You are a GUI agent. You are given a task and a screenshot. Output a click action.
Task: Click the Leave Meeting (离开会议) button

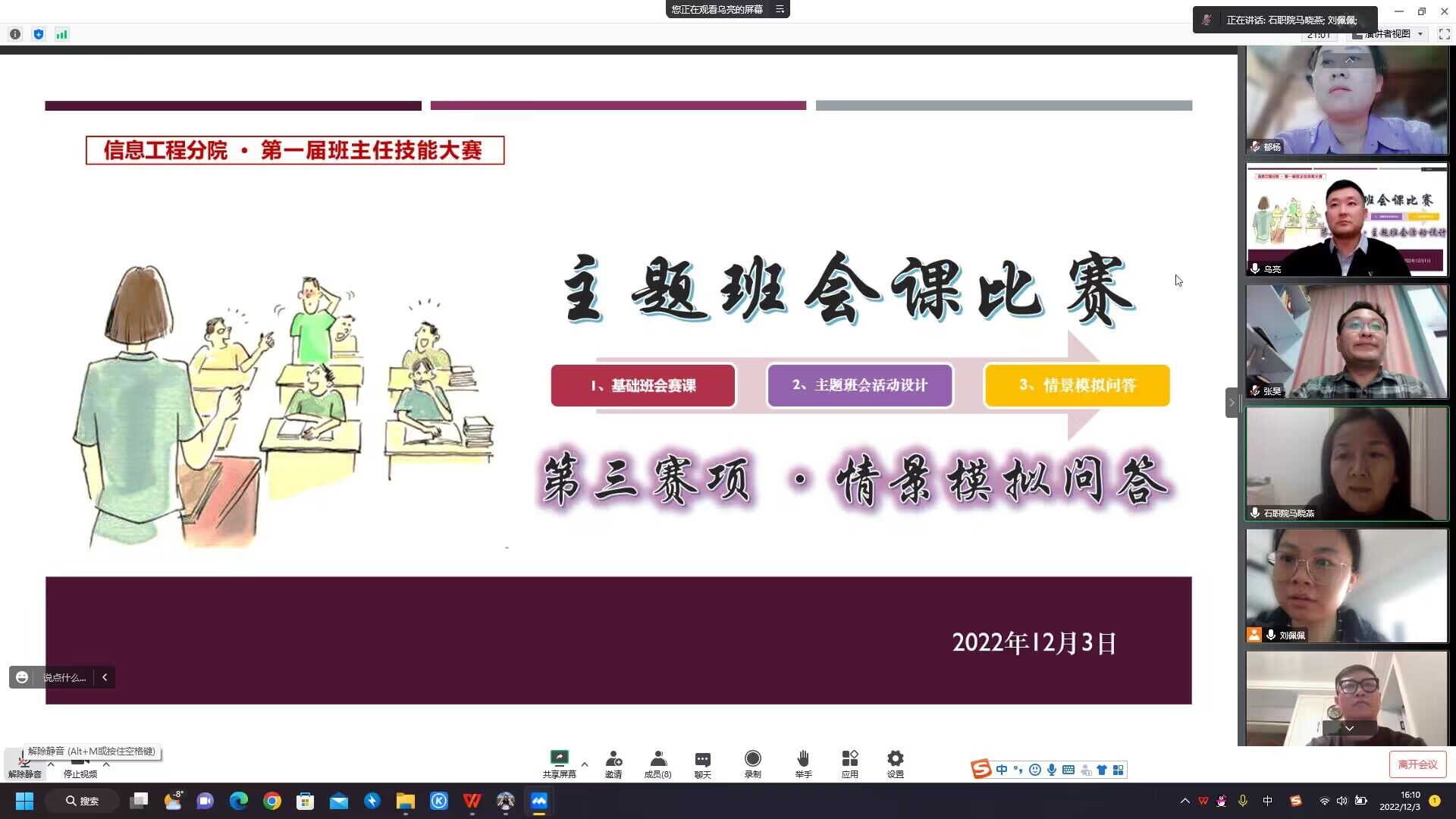tap(1417, 764)
